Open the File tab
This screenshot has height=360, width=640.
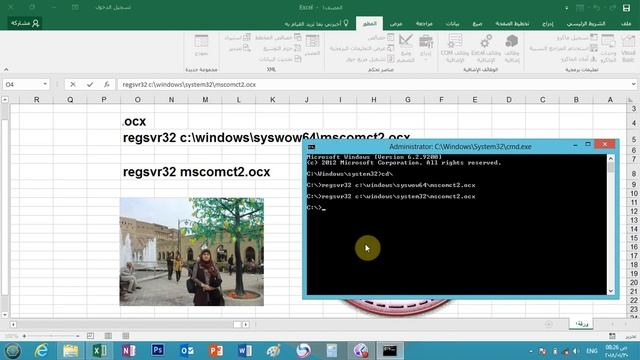626,24
